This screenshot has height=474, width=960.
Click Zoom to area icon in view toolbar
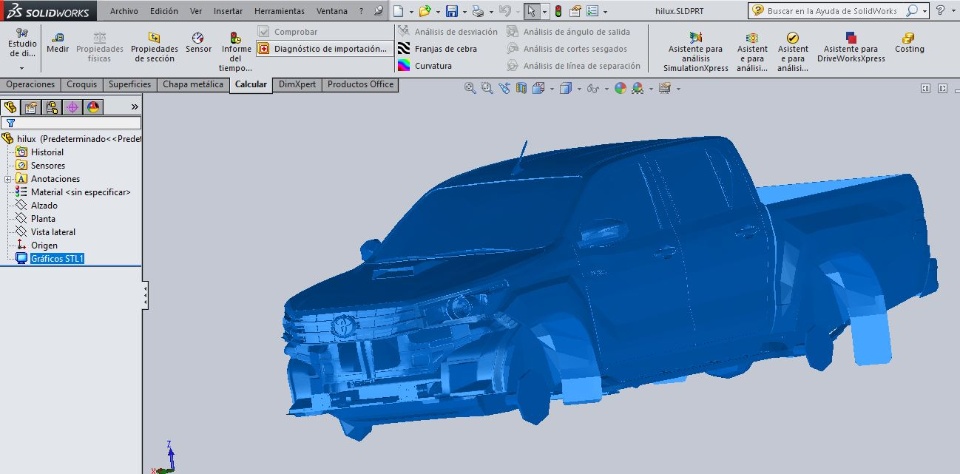point(487,88)
